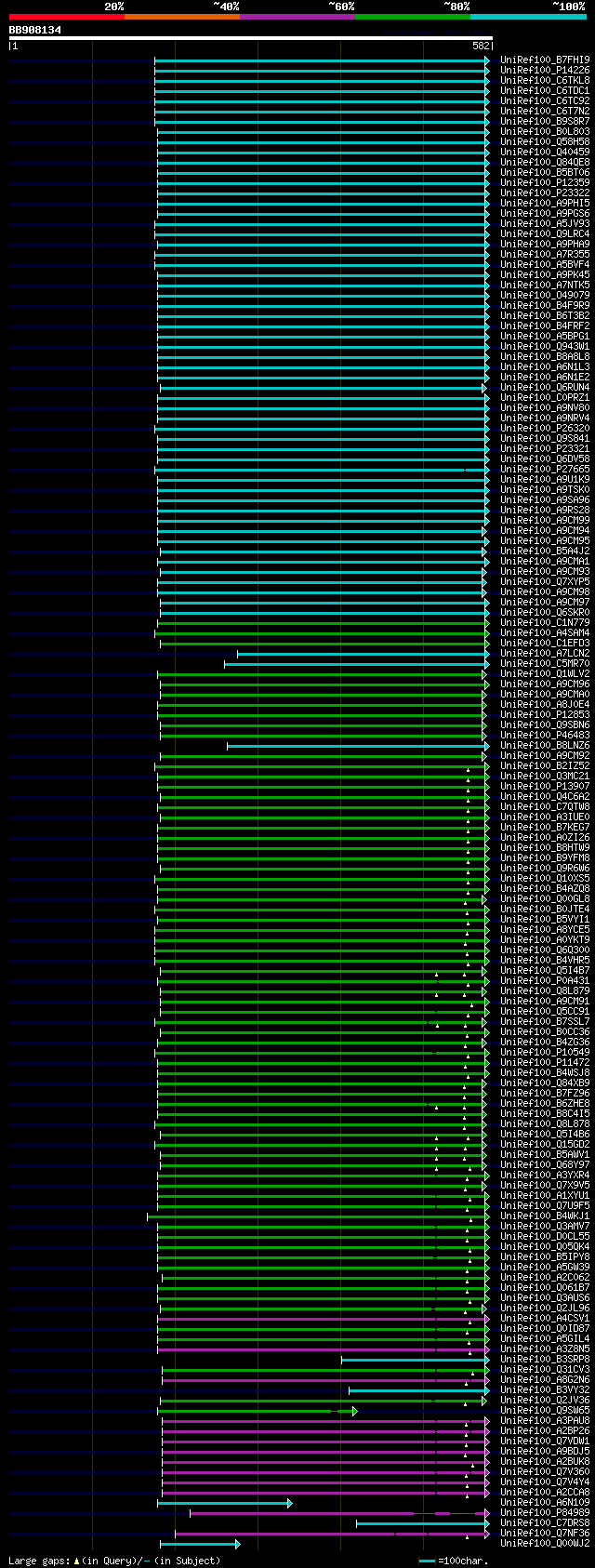This screenshot has height=1568, width=595.
Task: Click the purple ~60% legend segment
Action: [x=297, y=16]
